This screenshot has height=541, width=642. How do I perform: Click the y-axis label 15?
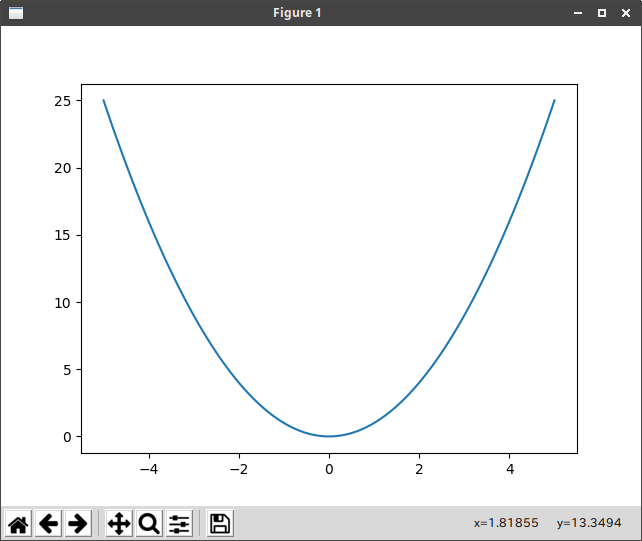tap(63, 235)
